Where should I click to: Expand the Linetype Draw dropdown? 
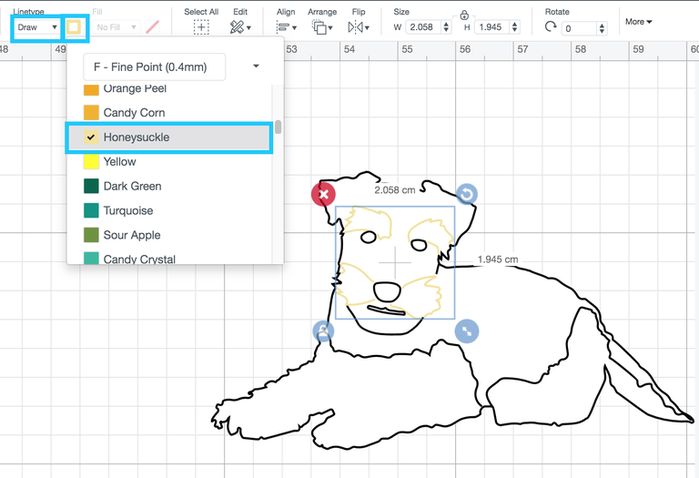click(x=37, y=28)
